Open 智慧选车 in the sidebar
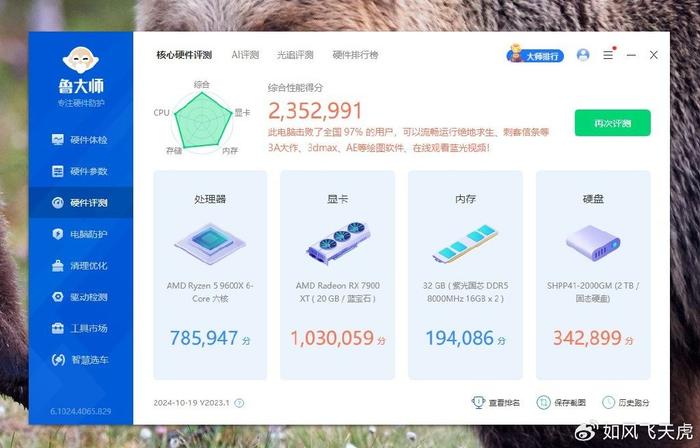 (x=80, y=360)
